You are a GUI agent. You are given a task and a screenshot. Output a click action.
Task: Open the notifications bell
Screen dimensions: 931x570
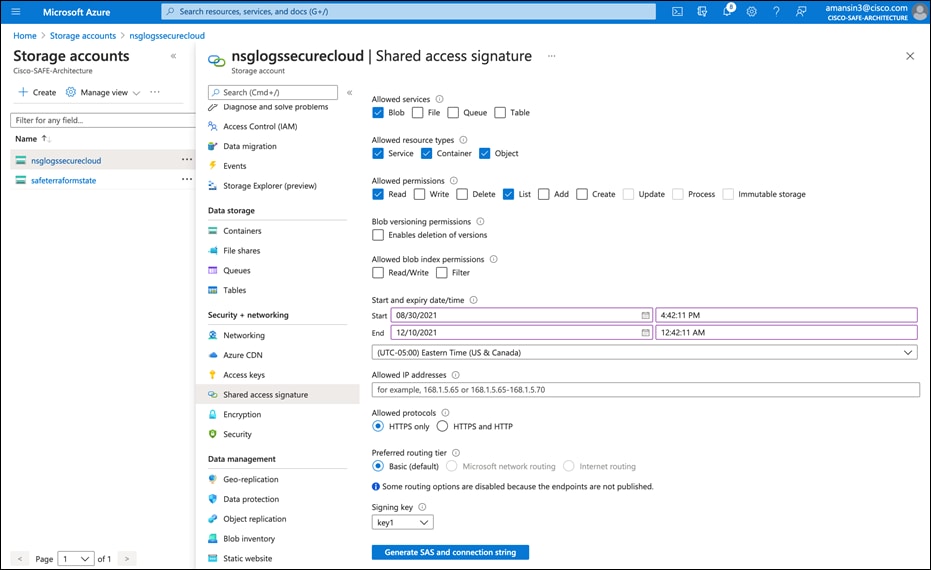point(727,12)
